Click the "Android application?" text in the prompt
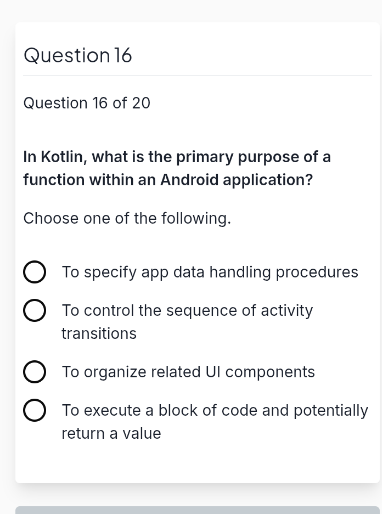382x514 pixels. point(237,180)
